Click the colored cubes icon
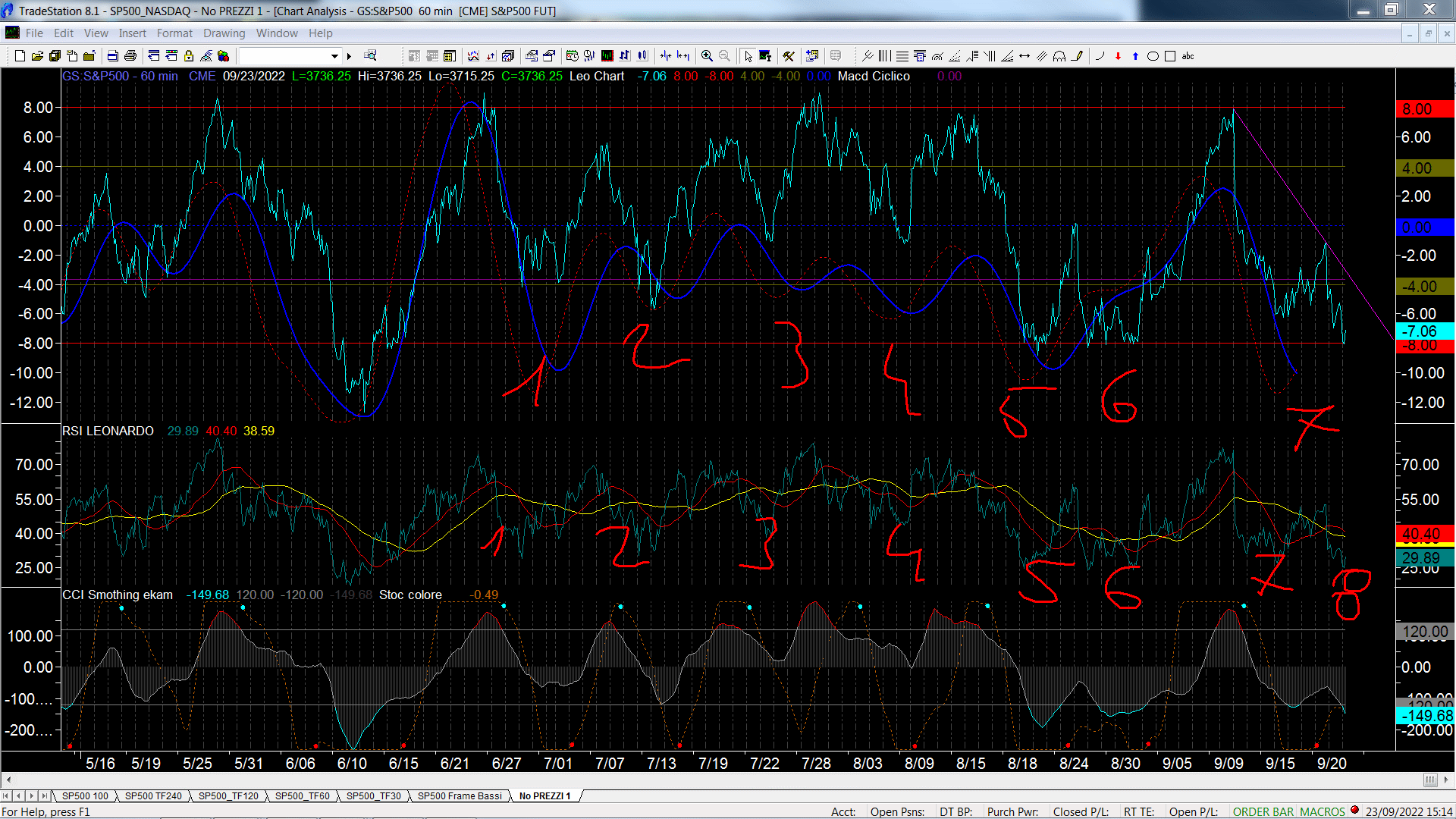This screenshot has width=1456, height=819. [x=223, y=56]
